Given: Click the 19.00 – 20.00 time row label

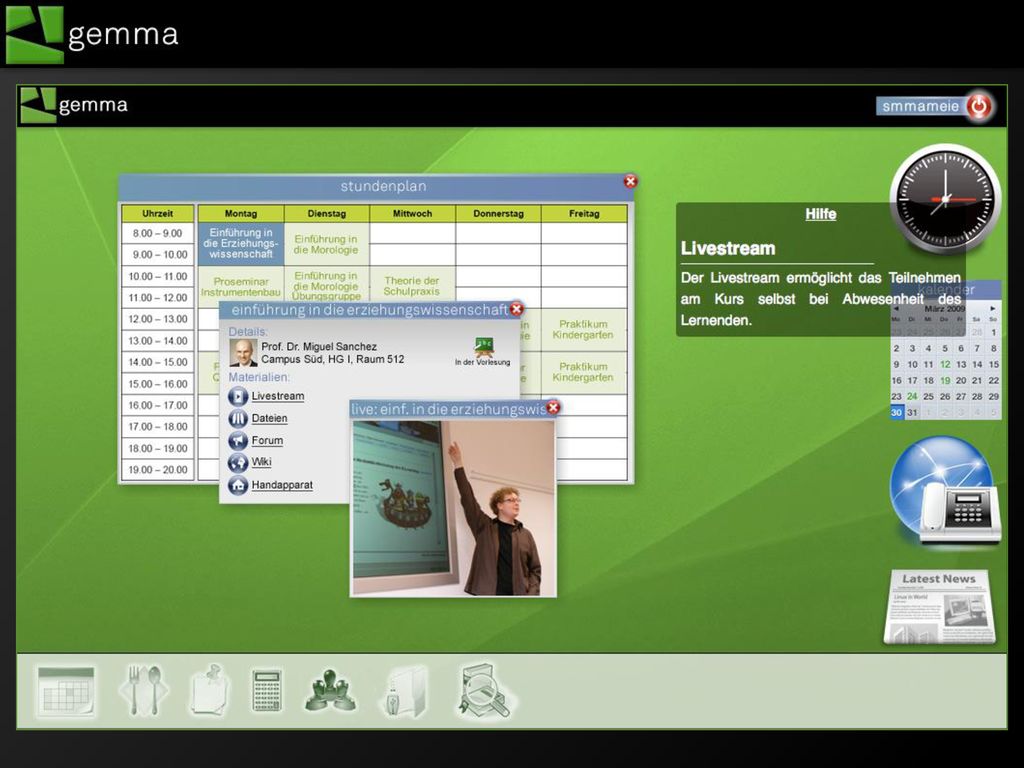Looking at the screenshot, I should point(157,470).
